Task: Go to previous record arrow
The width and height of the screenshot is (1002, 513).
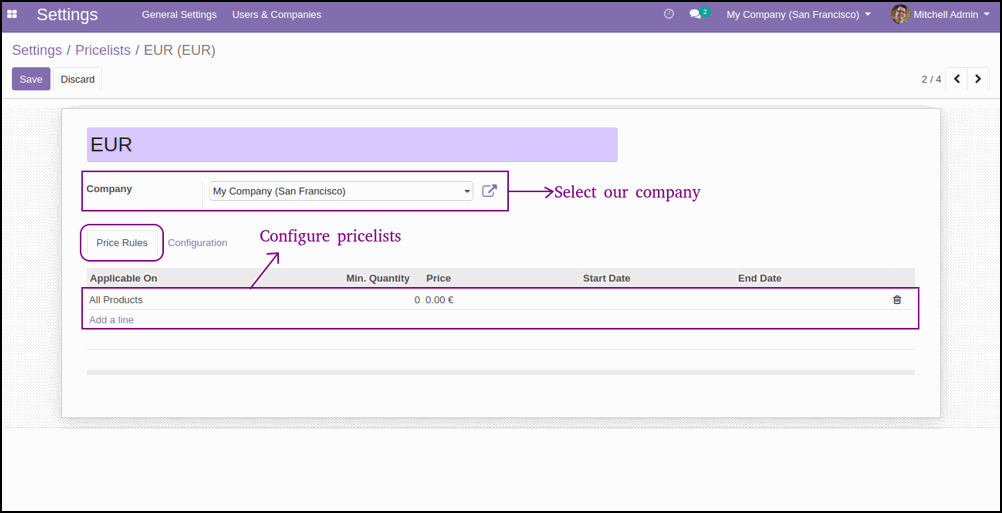Action: 957,79
